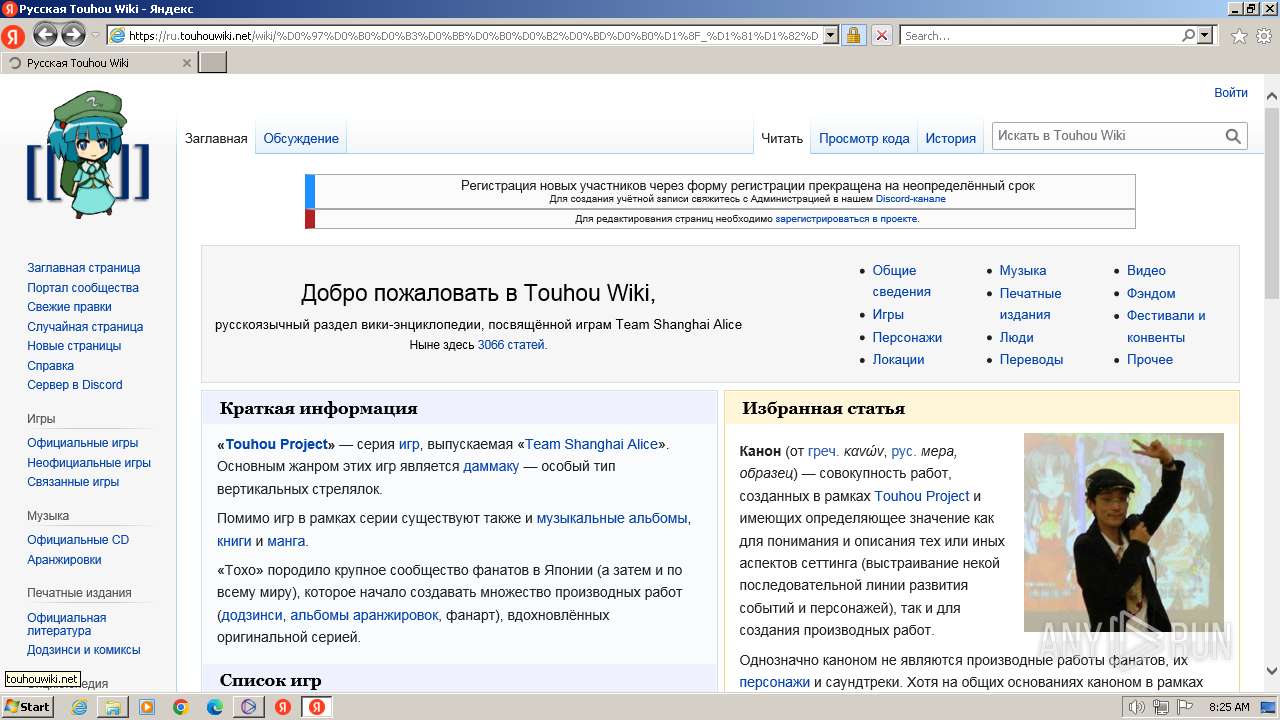Viewport: 1280px width, 720px height.
Task: Open Неофициальные игры sidebar link
Action: coord(89,463)
